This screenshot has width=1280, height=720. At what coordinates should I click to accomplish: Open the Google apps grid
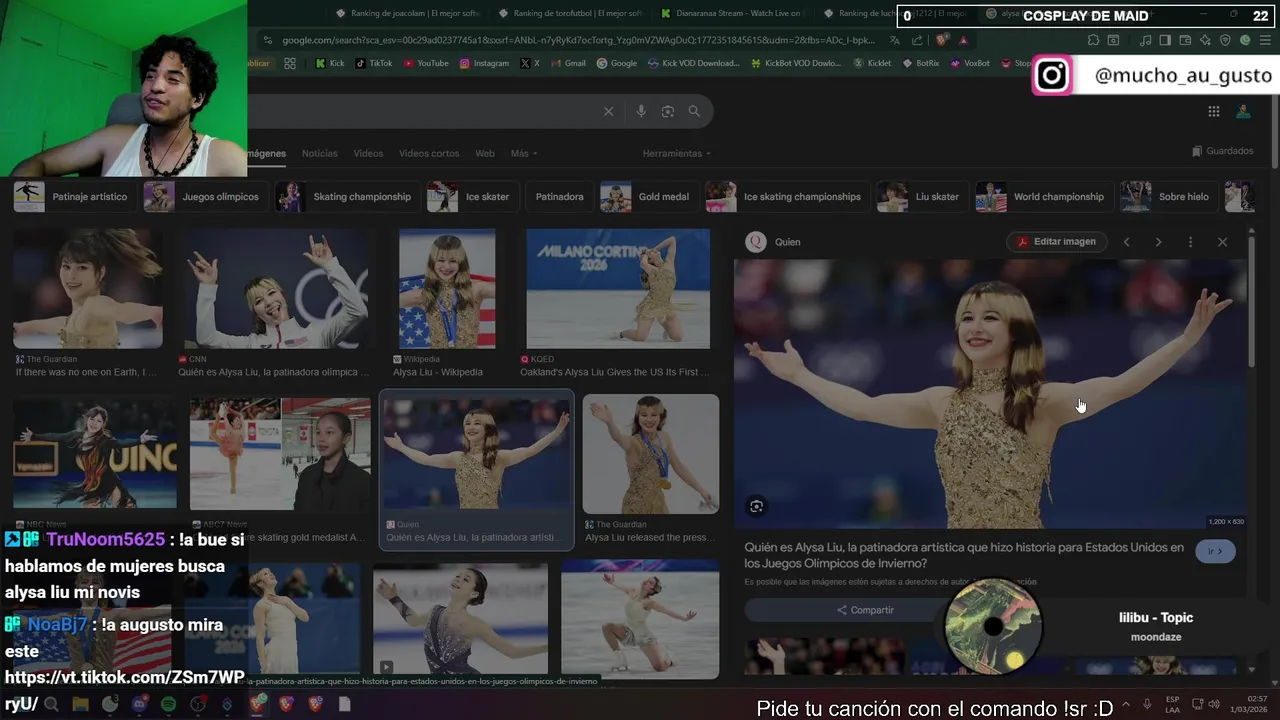click(1213, 111)
